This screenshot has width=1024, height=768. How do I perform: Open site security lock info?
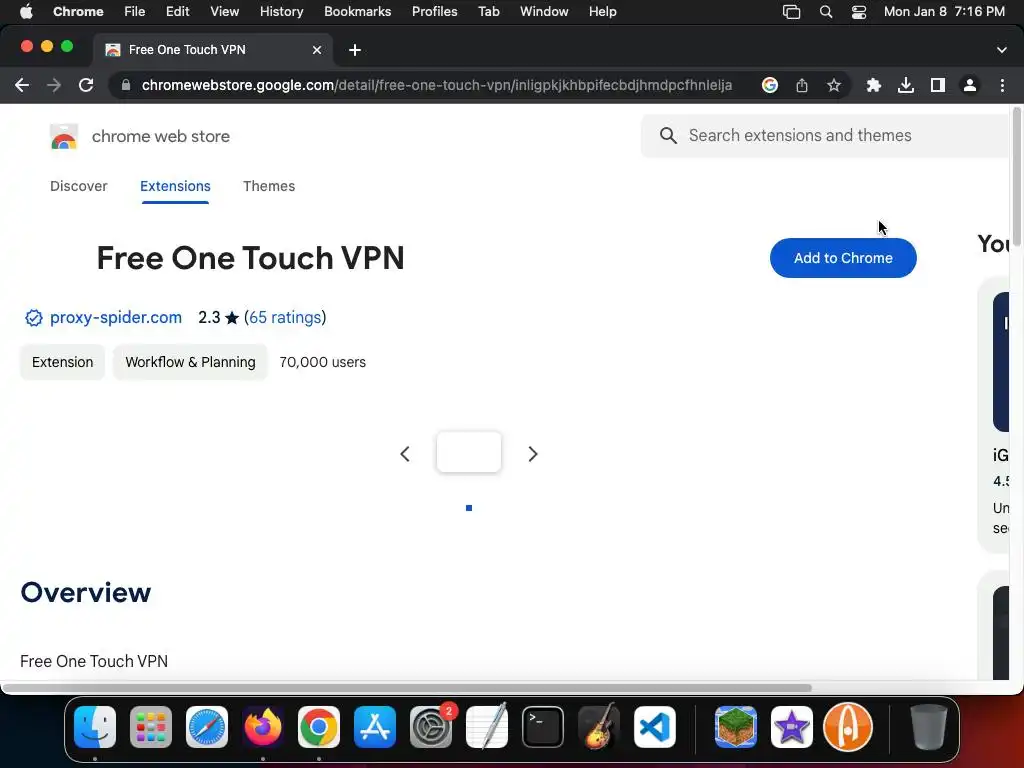point(126,85)
